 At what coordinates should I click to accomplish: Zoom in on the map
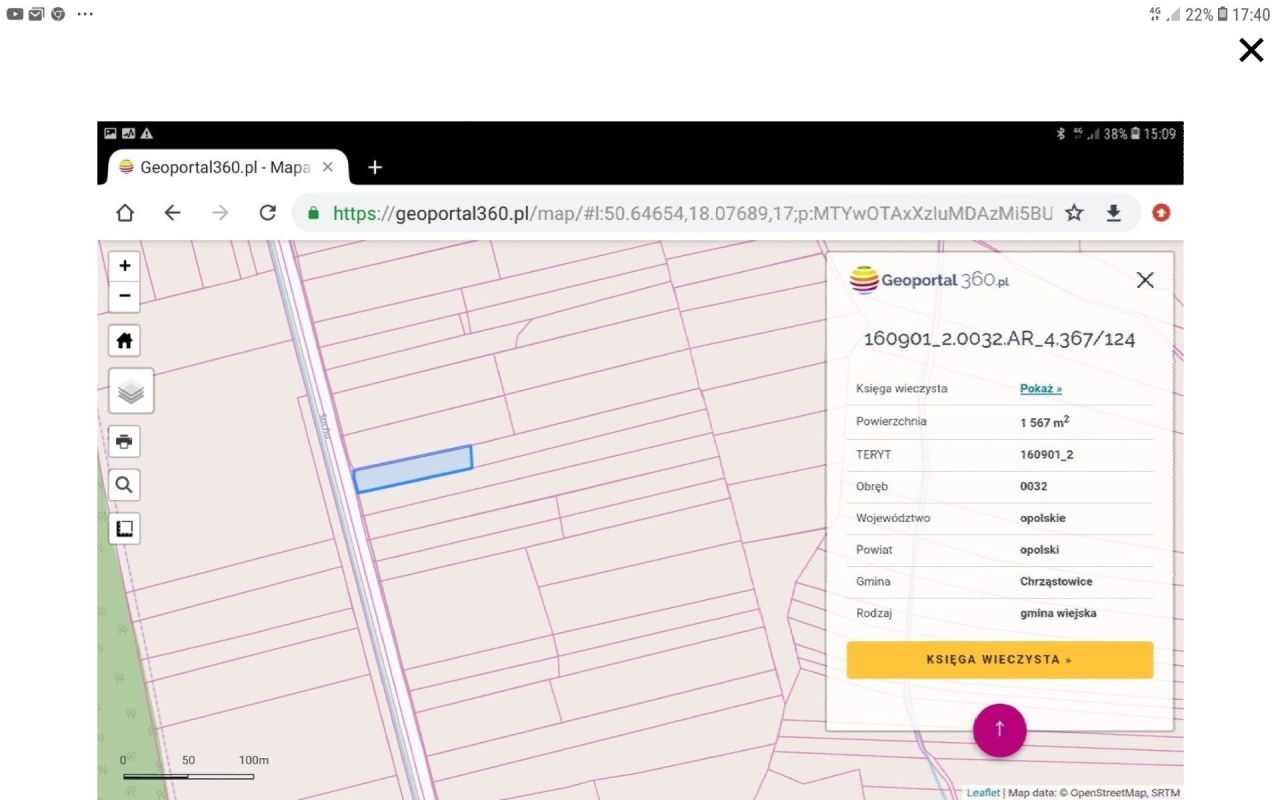point(125,266)
